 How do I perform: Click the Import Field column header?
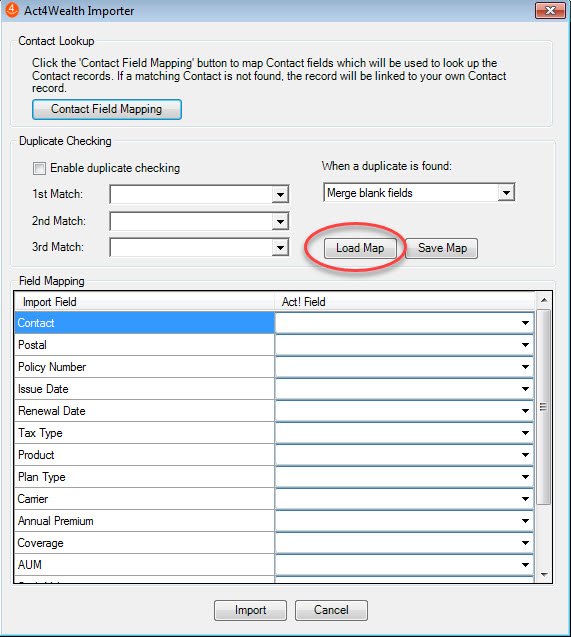(145, 302)
